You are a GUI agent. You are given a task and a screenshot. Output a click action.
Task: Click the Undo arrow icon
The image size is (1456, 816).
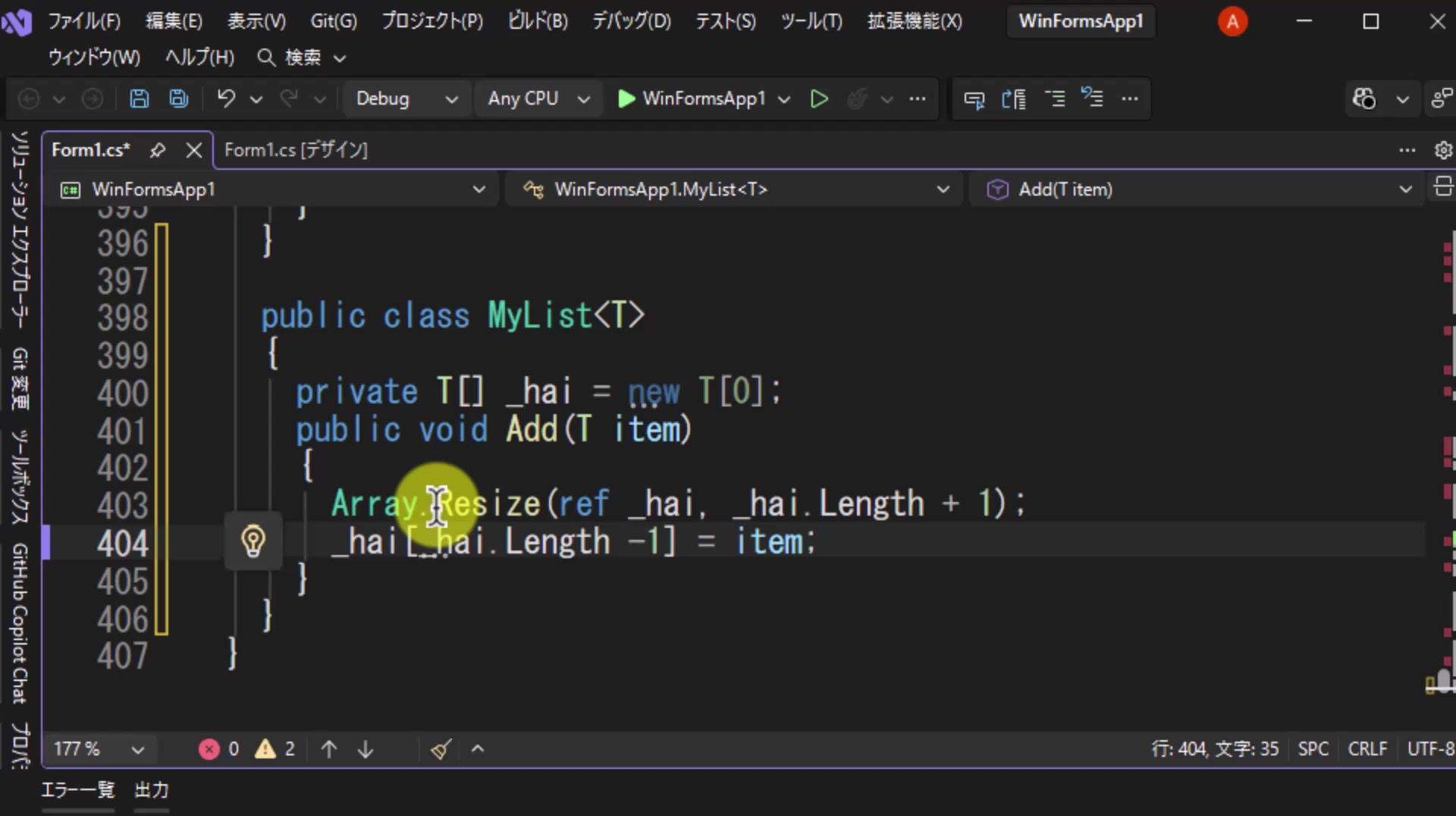[226, 99]
